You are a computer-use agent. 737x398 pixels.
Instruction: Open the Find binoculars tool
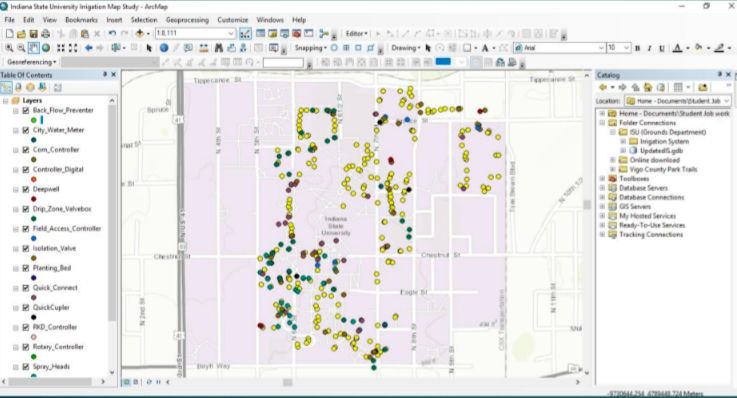219,48
